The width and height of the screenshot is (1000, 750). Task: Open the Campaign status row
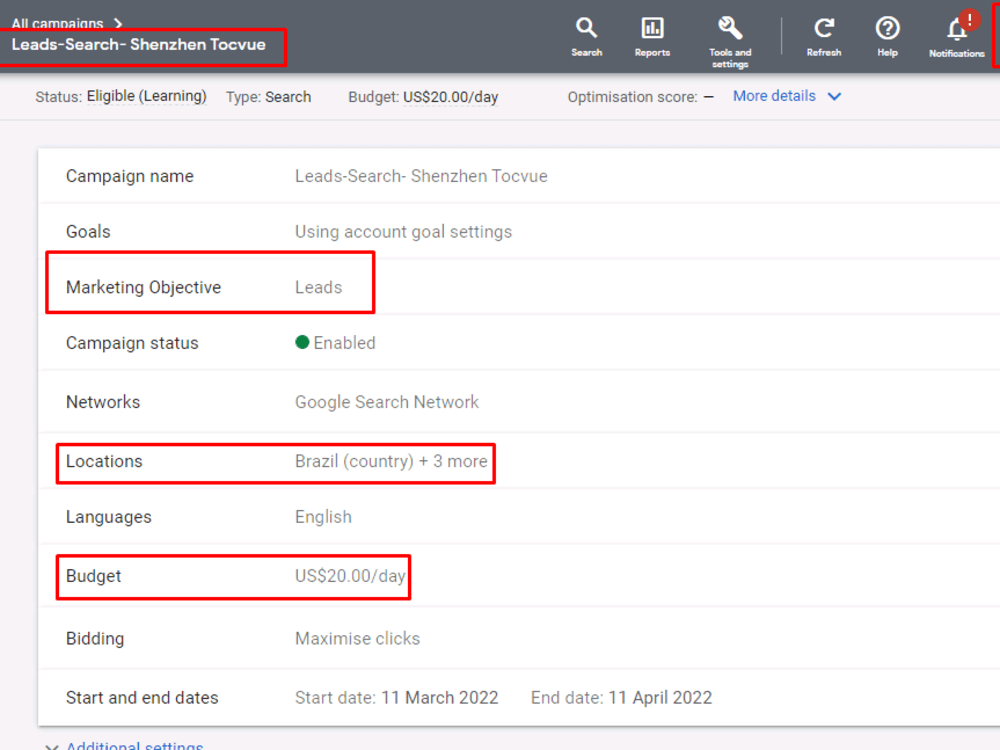(519, 342)
